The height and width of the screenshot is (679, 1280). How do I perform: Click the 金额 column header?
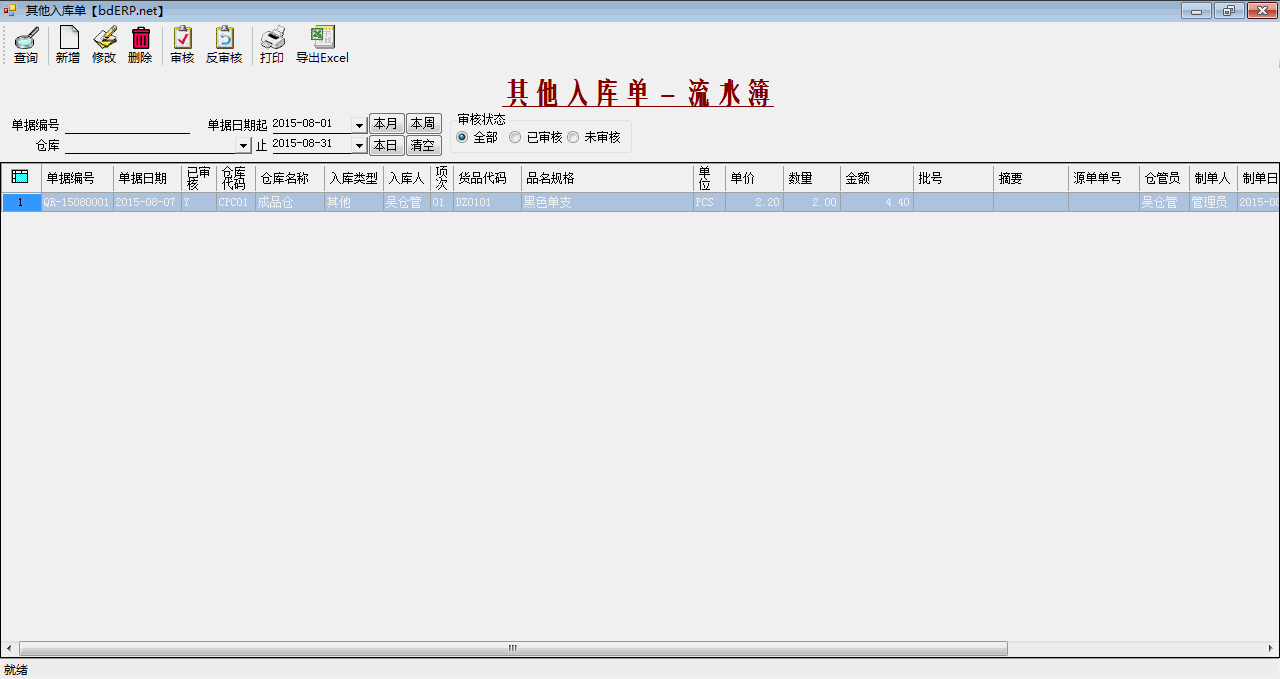pyautogui.click(x=877, y=178)
